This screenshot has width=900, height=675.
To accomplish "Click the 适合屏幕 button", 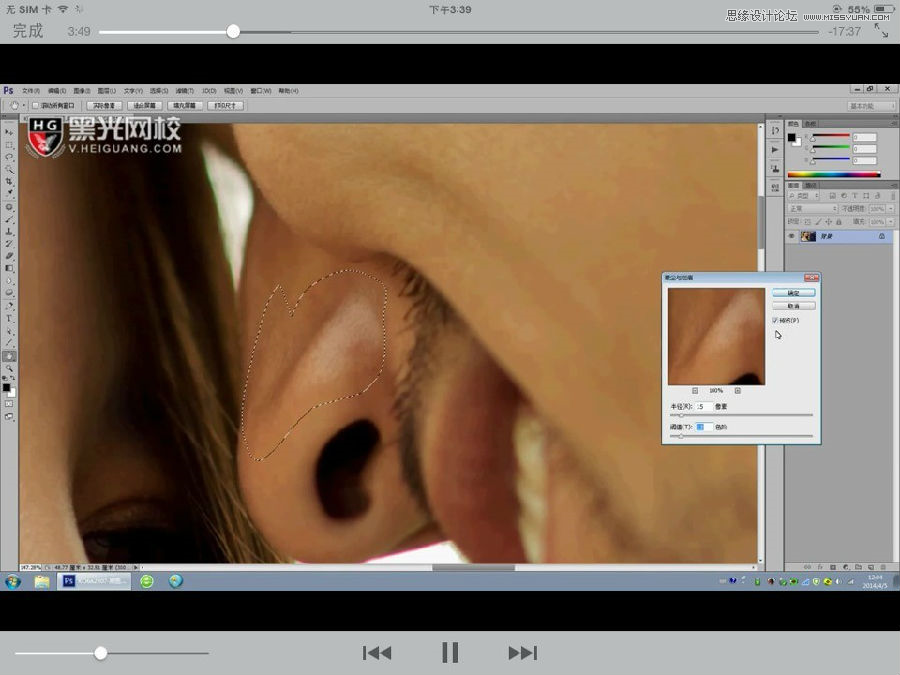I will click(145, 106).
